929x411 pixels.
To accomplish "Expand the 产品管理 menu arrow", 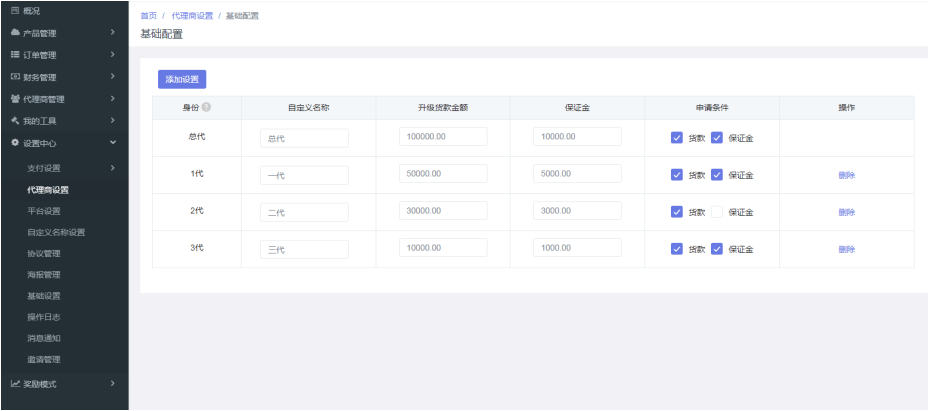I will point(113,33).
